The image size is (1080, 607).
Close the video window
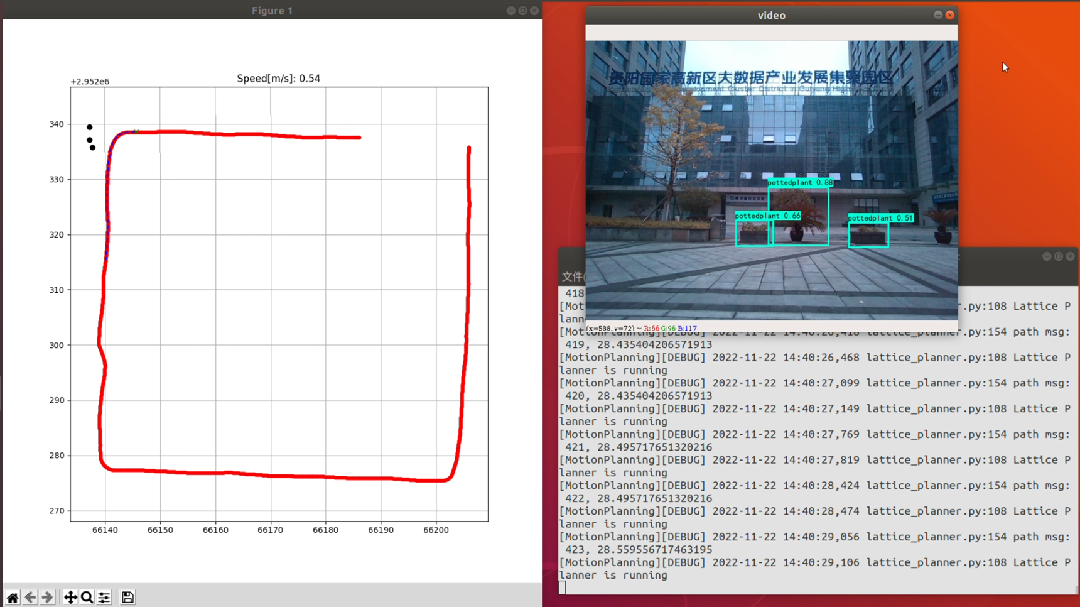tap(950, 14)
